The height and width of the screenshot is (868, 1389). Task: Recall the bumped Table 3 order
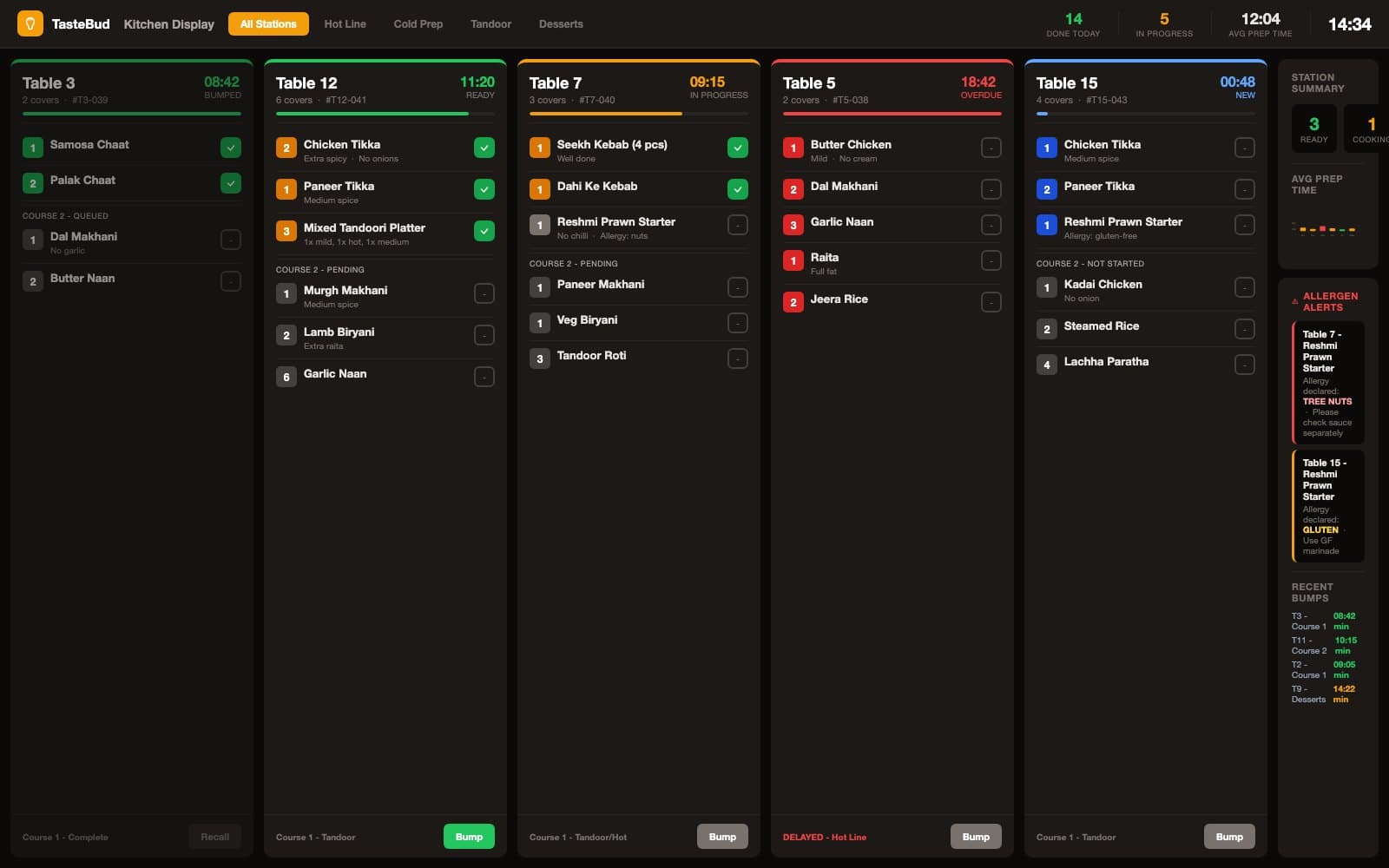point(214,837)
